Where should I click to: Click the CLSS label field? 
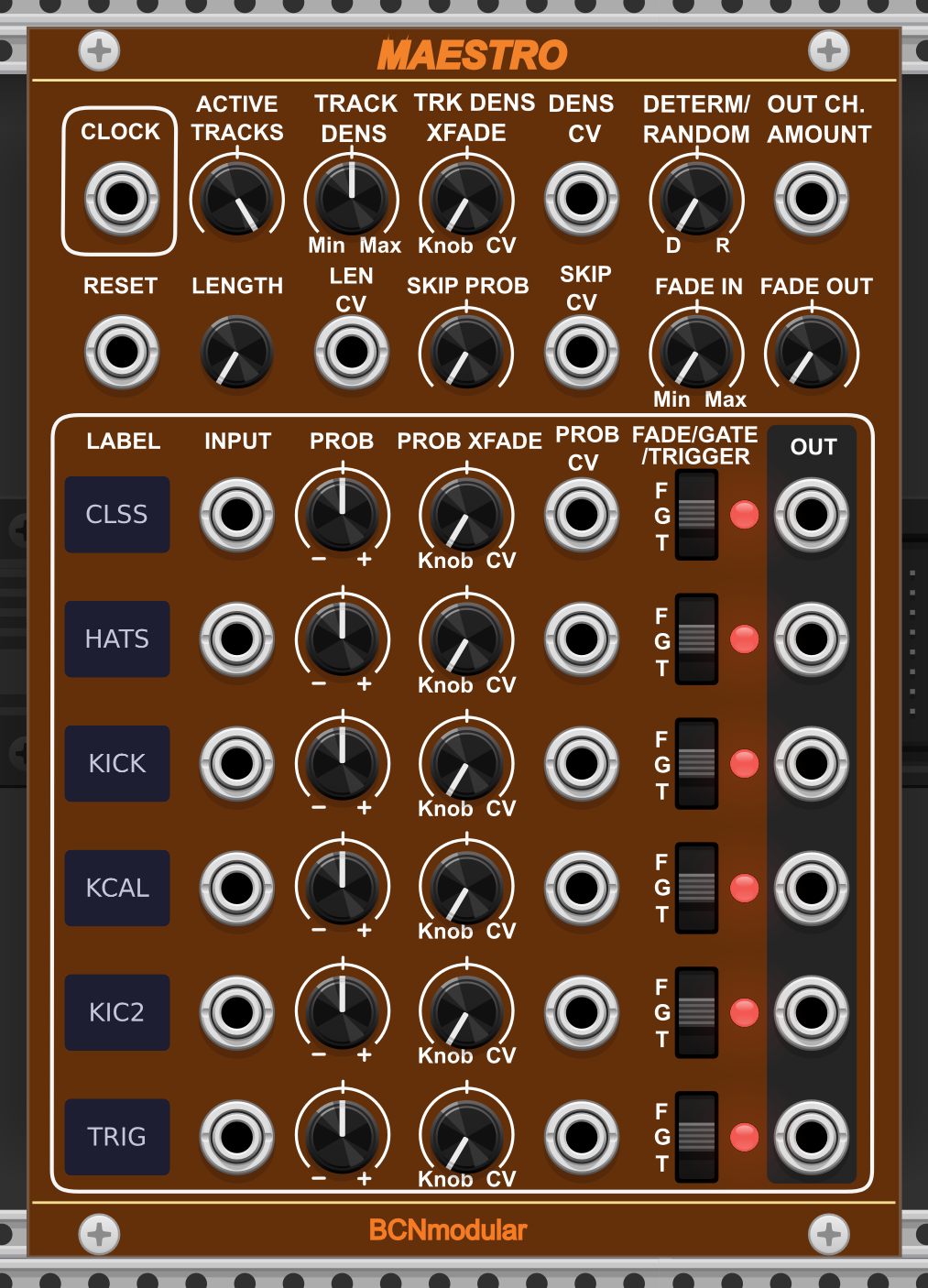pyautogui.click(x=117, y=515)
